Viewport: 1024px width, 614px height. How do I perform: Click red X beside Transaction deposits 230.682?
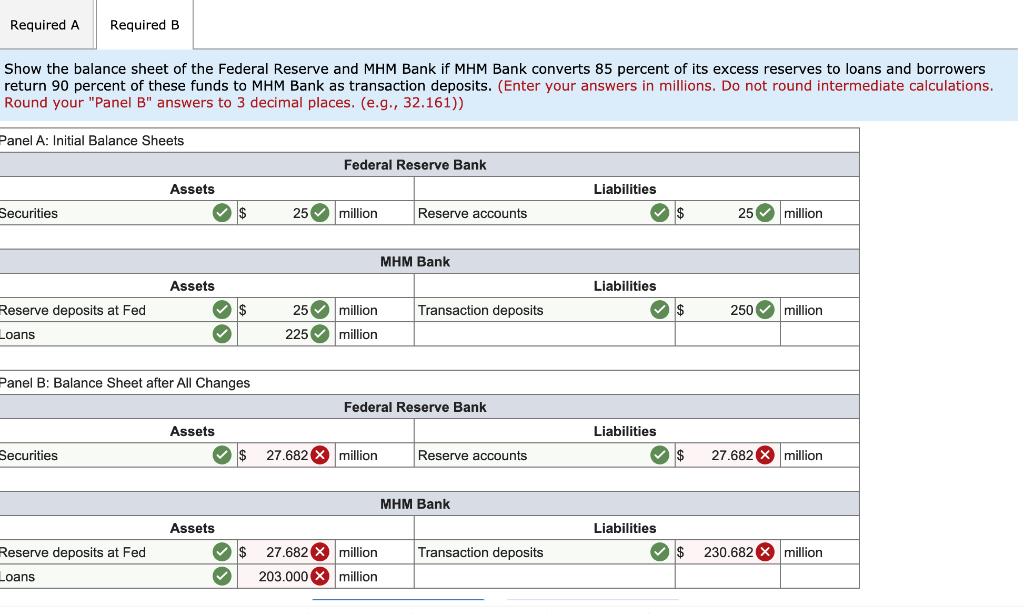click(x=765, y=552)
